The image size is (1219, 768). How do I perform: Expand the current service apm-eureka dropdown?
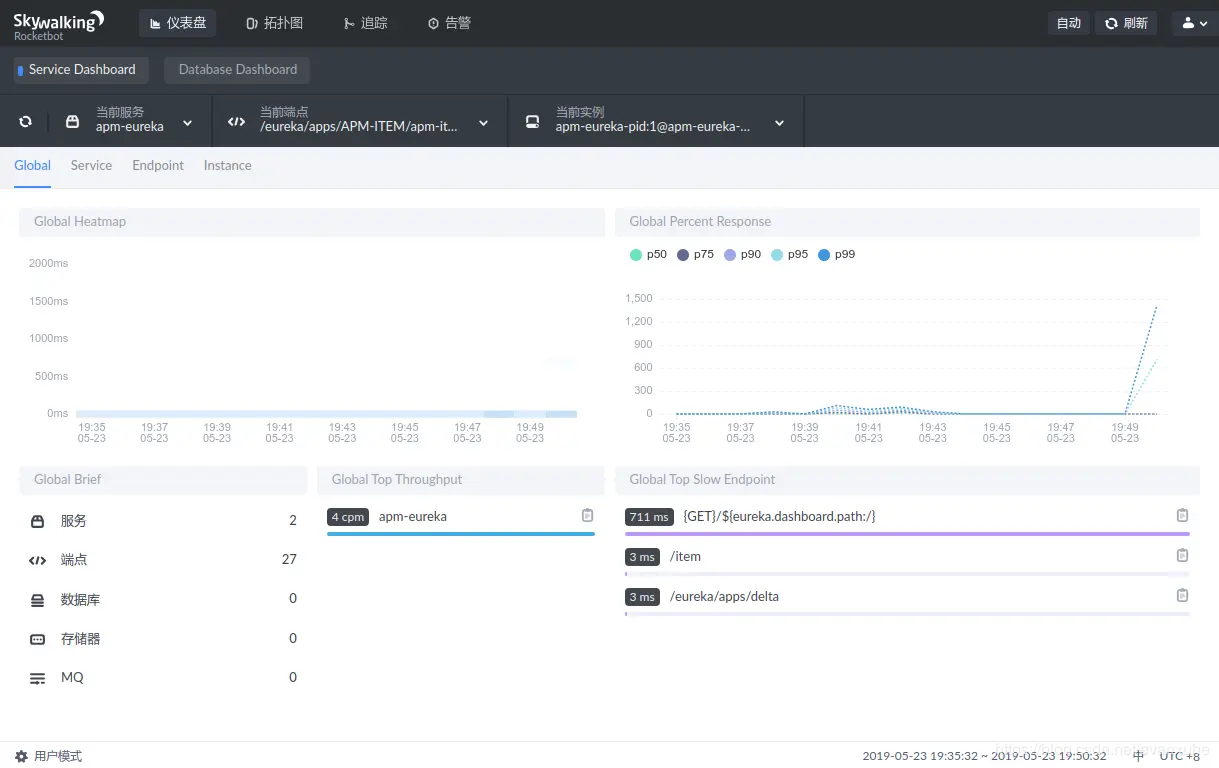[x=129, y=122]
